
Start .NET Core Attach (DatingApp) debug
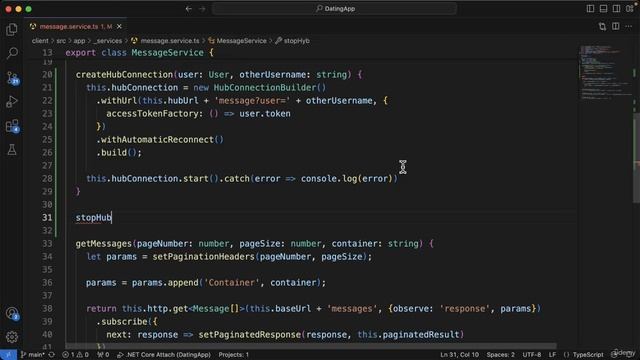(164, 355)
